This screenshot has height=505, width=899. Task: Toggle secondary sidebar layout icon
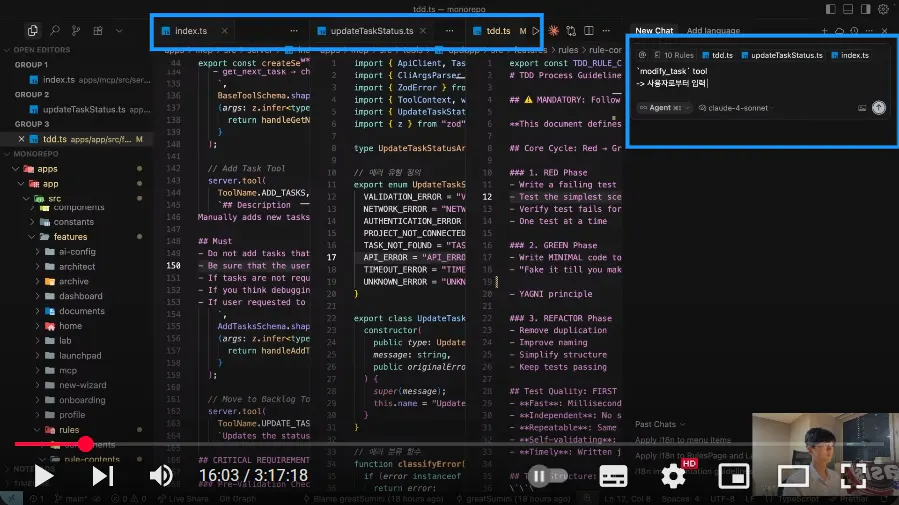[866, 9]
